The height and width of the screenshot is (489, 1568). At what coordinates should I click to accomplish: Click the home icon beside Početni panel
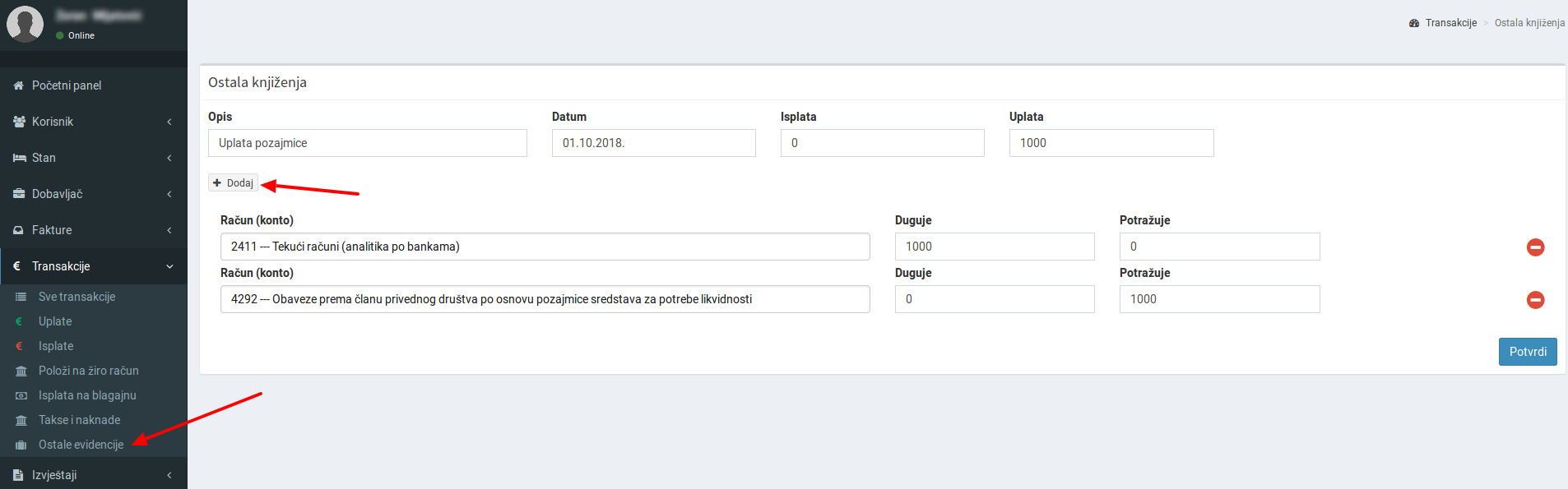coord(18,85)
